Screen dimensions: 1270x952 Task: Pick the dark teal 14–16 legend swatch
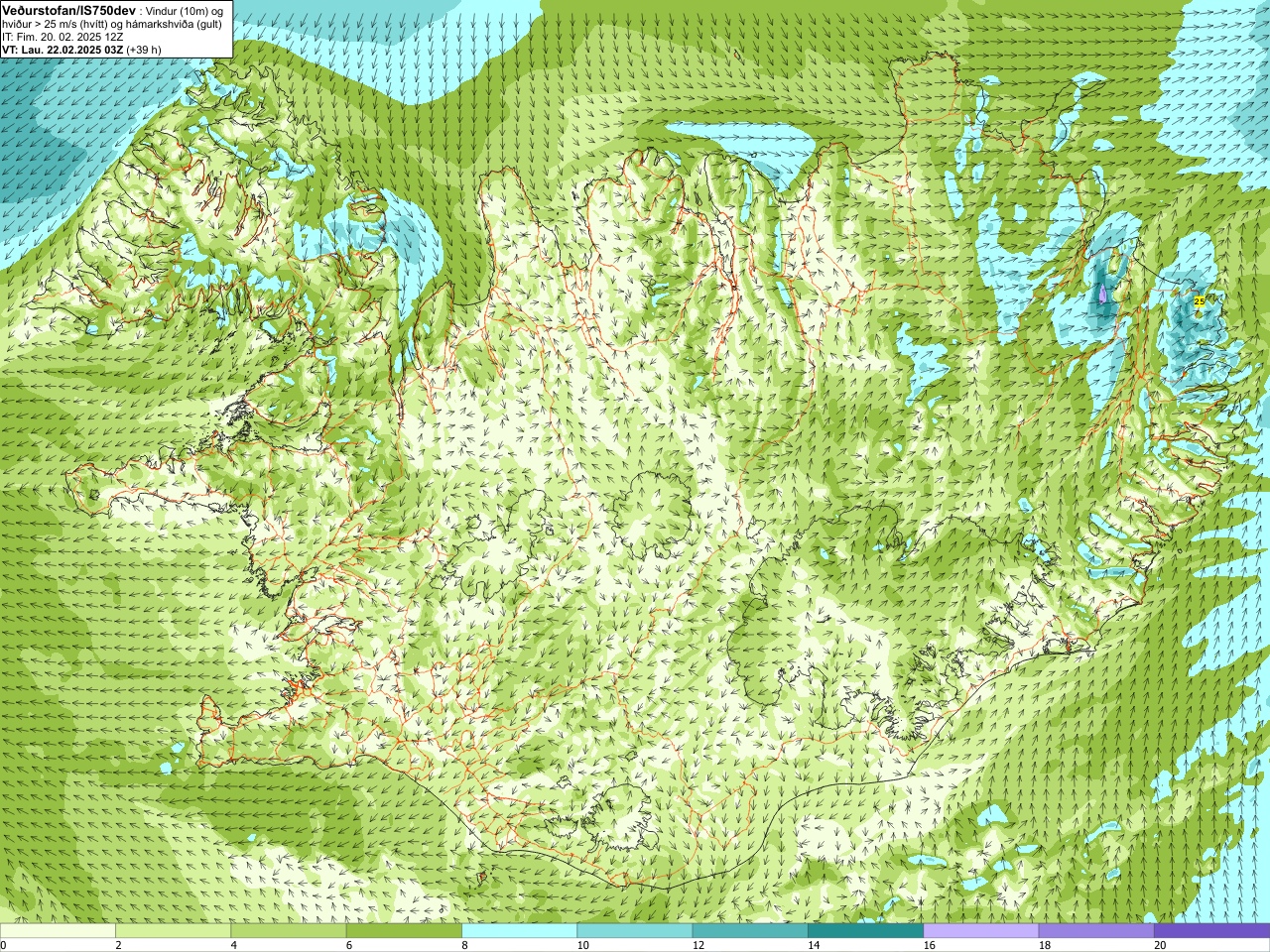(865, 931)
